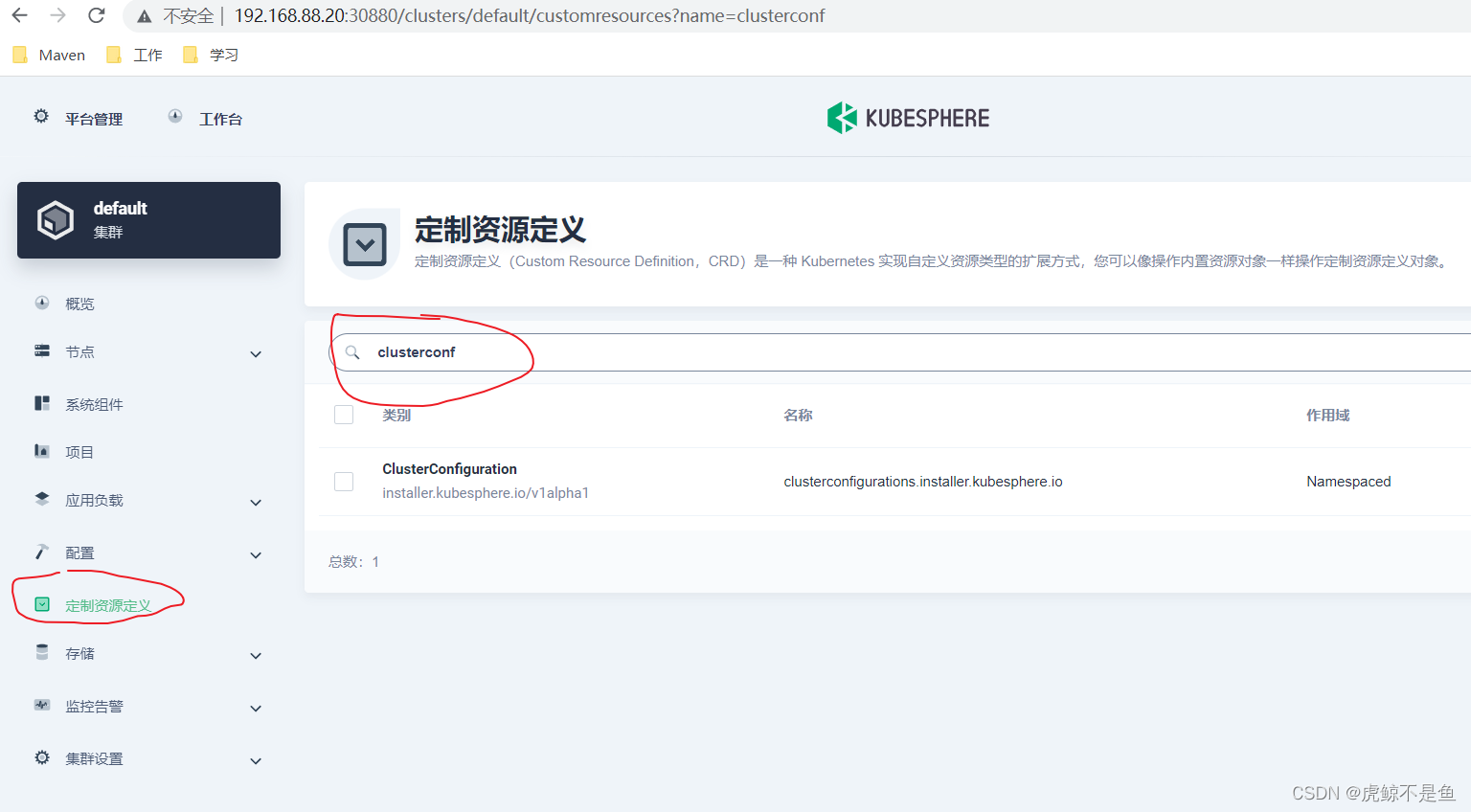Click the KubeSphere logo
Screen dimensions: 1471x812
coord(908,118)
